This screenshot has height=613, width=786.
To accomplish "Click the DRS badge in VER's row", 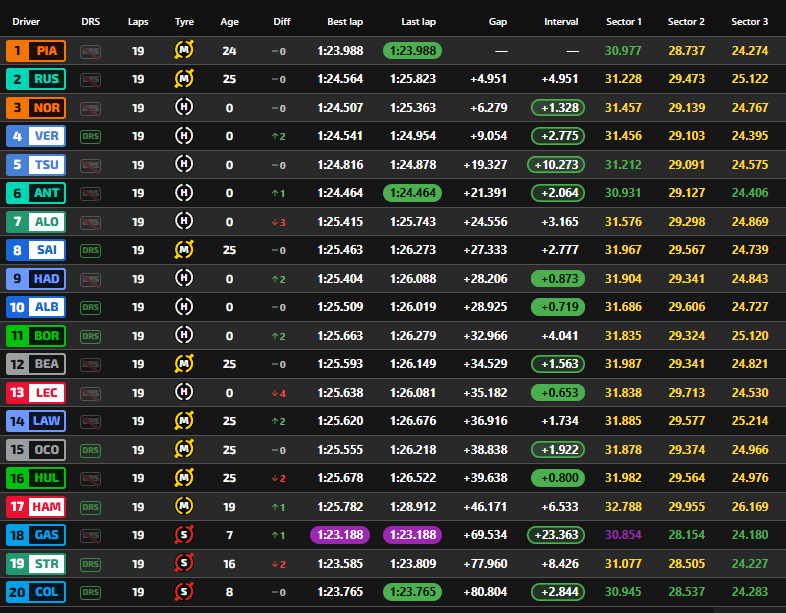I will (x=91, y=136).
